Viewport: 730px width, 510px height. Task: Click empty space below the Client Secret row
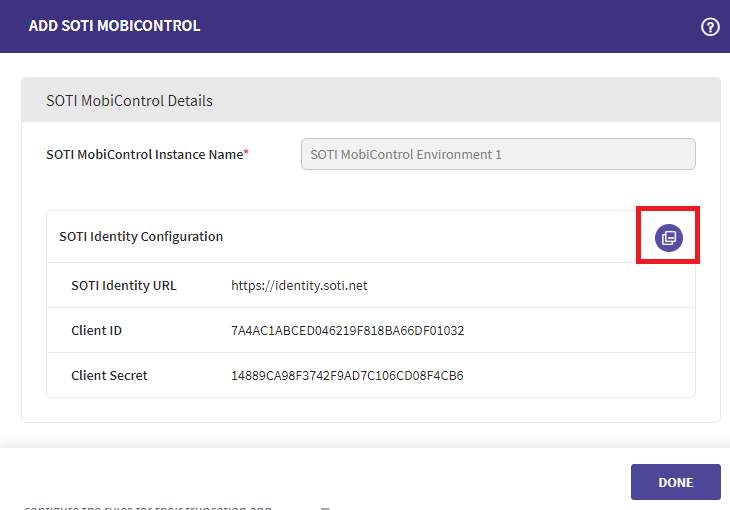370,410
